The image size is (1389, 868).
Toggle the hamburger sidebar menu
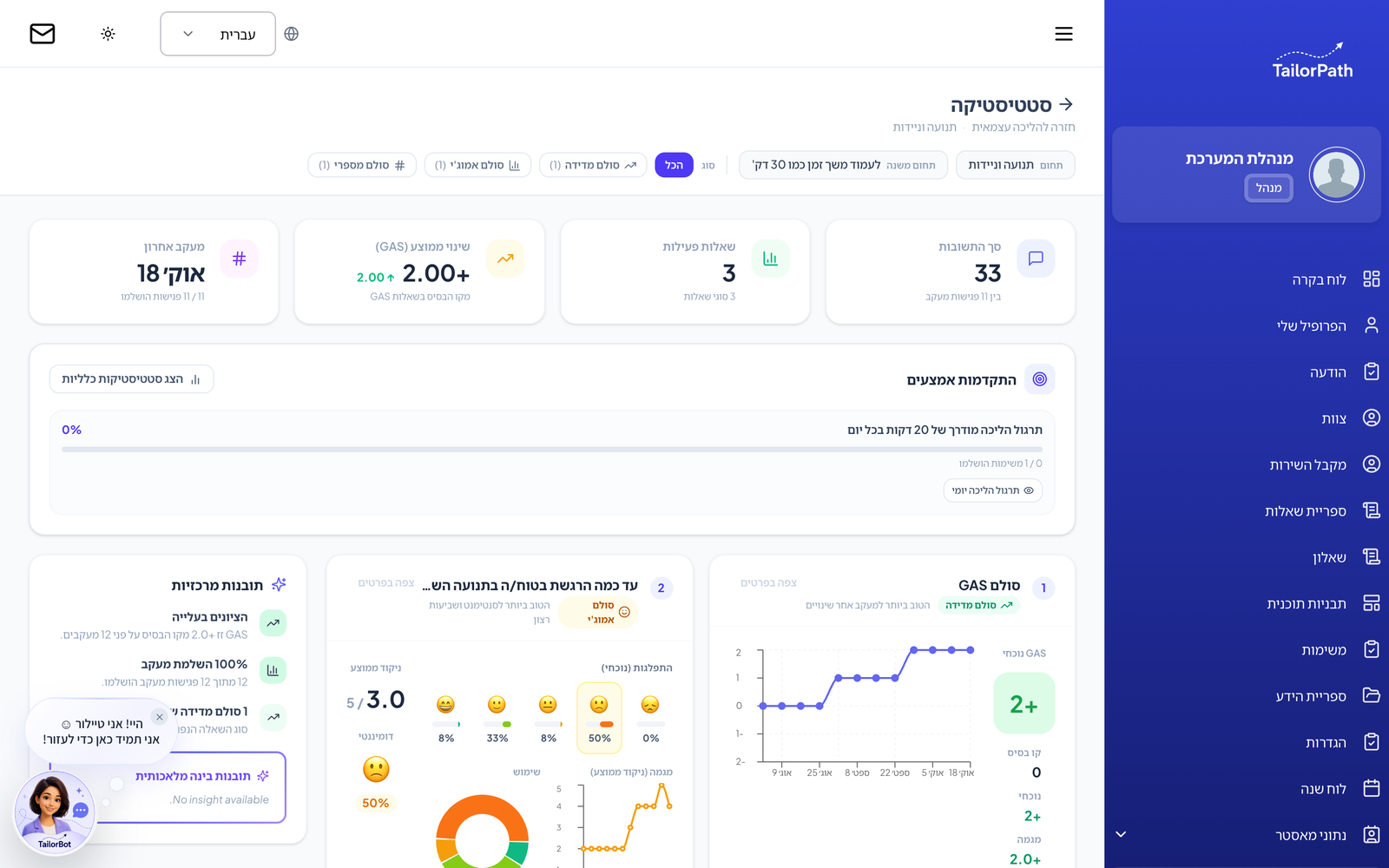(1063, 34)
